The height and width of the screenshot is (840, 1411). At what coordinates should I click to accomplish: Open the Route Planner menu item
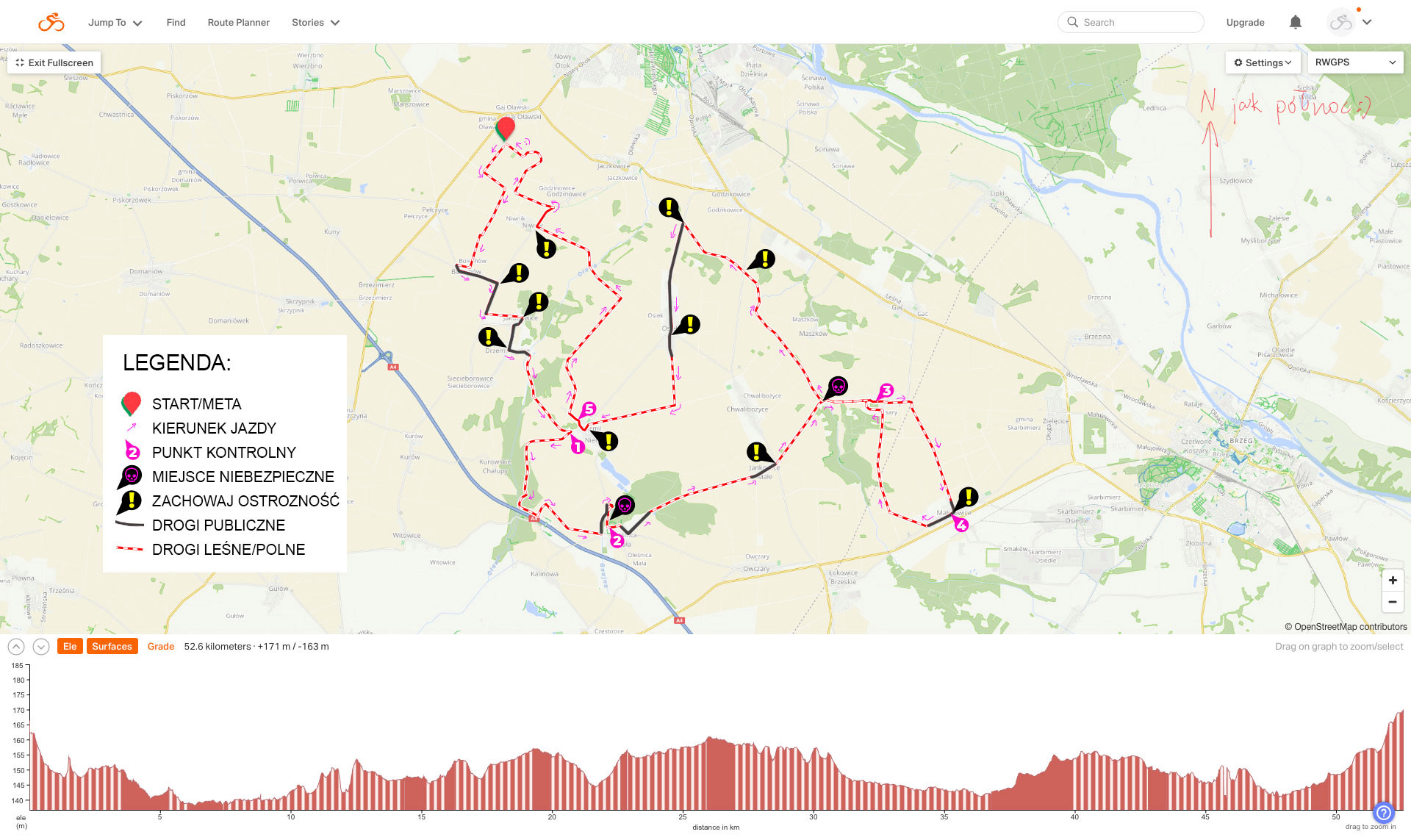pos(238,23)
